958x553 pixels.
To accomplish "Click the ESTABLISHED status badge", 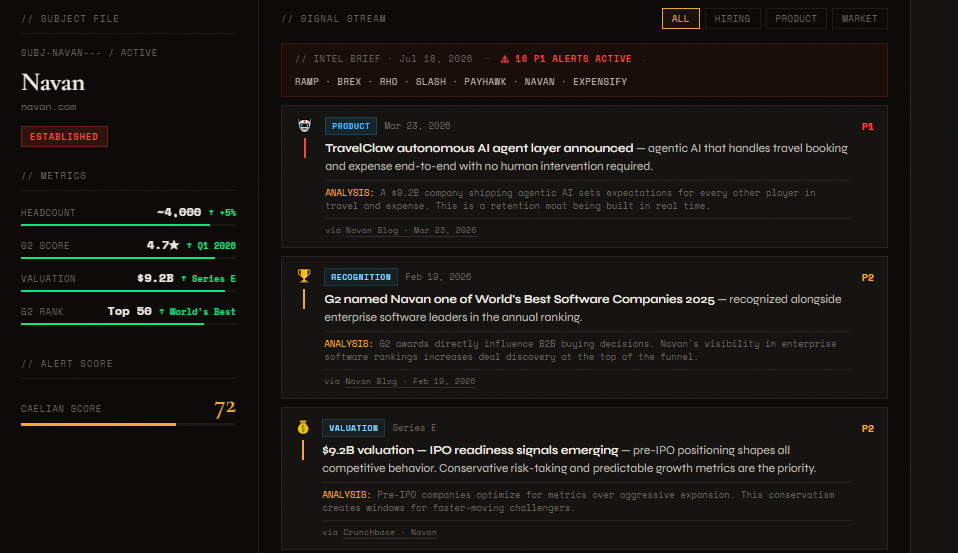I will tap(64, 136).
